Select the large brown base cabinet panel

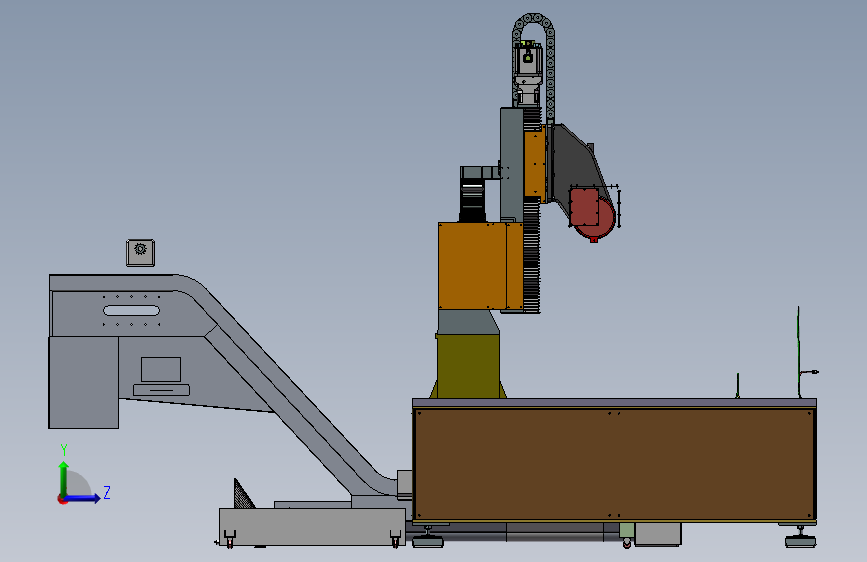click(x=614, y=465)
